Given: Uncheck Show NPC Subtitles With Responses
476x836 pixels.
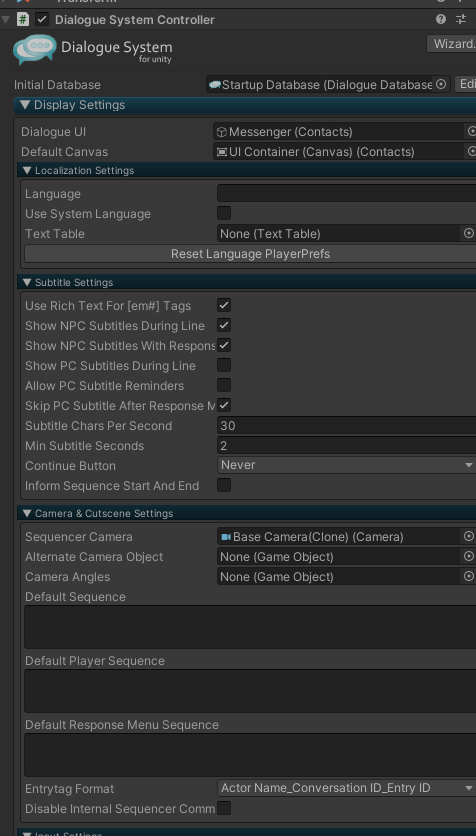Looking at the screenshot, I should (224, 345).
